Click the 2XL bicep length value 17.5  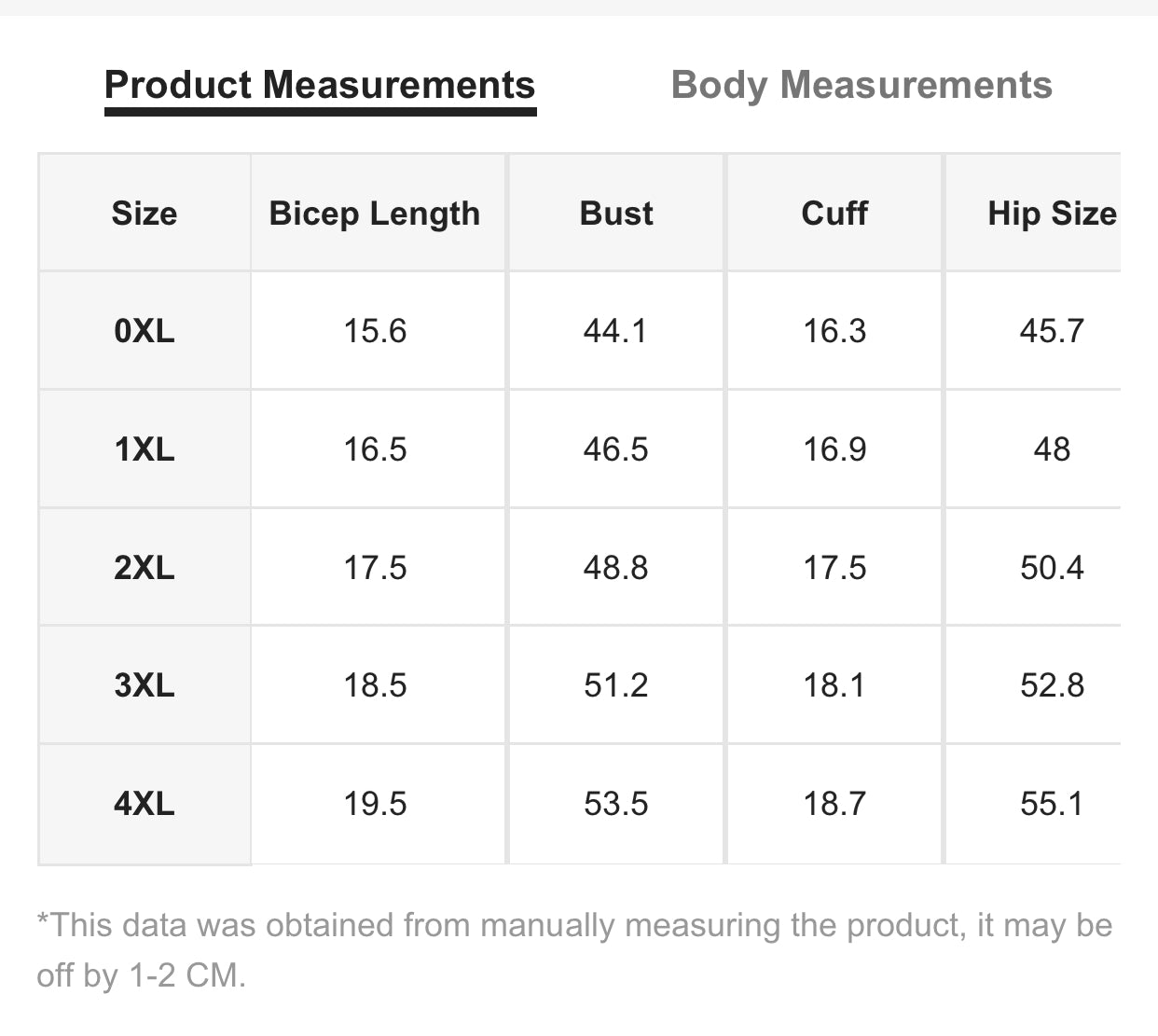click(x=375, y=568)
